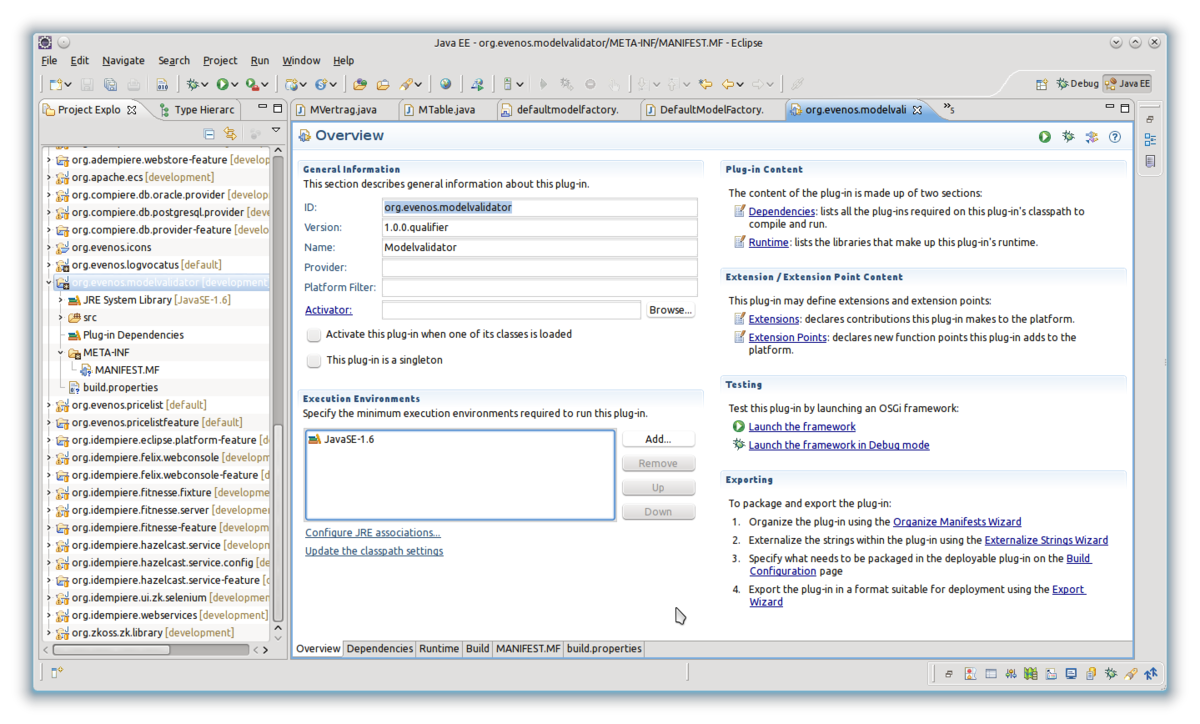
Task: Check 'This plug-in is a singleton'
Action: click(x=314, y=360)
